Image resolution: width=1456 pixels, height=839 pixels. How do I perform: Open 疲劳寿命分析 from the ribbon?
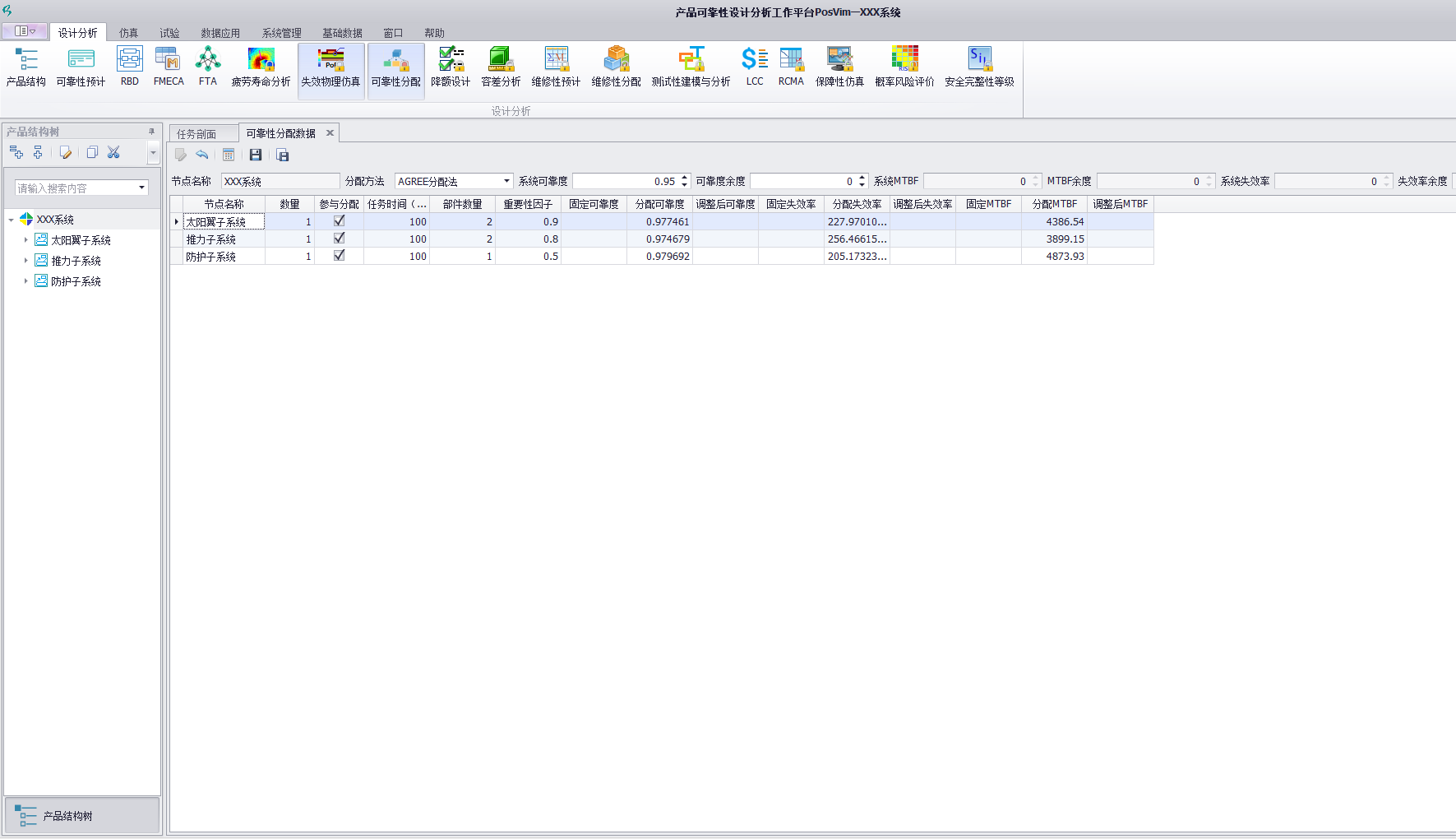click(261, 67)
